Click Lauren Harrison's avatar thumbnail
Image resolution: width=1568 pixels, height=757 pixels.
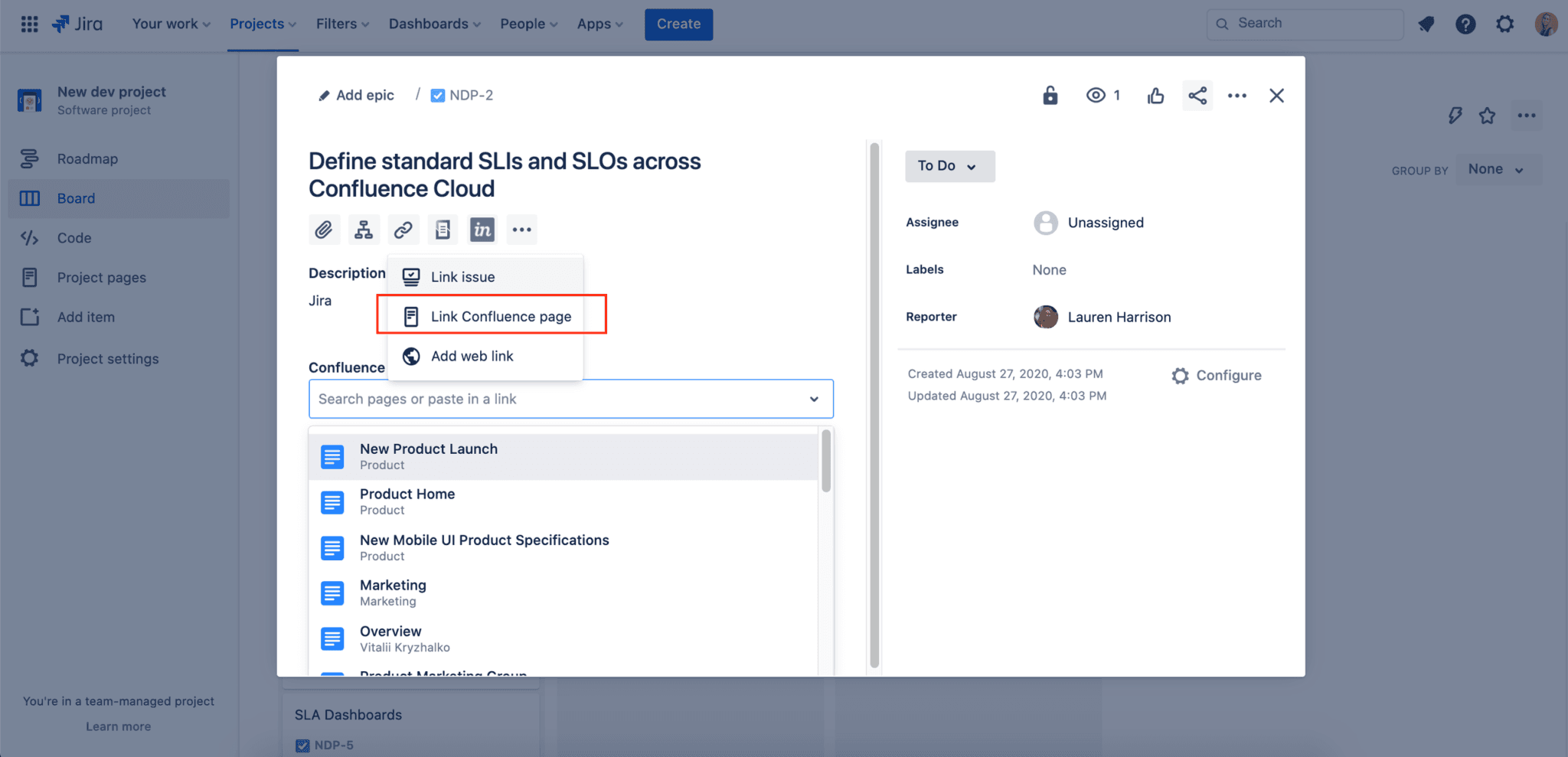(x=1045, y=316)
